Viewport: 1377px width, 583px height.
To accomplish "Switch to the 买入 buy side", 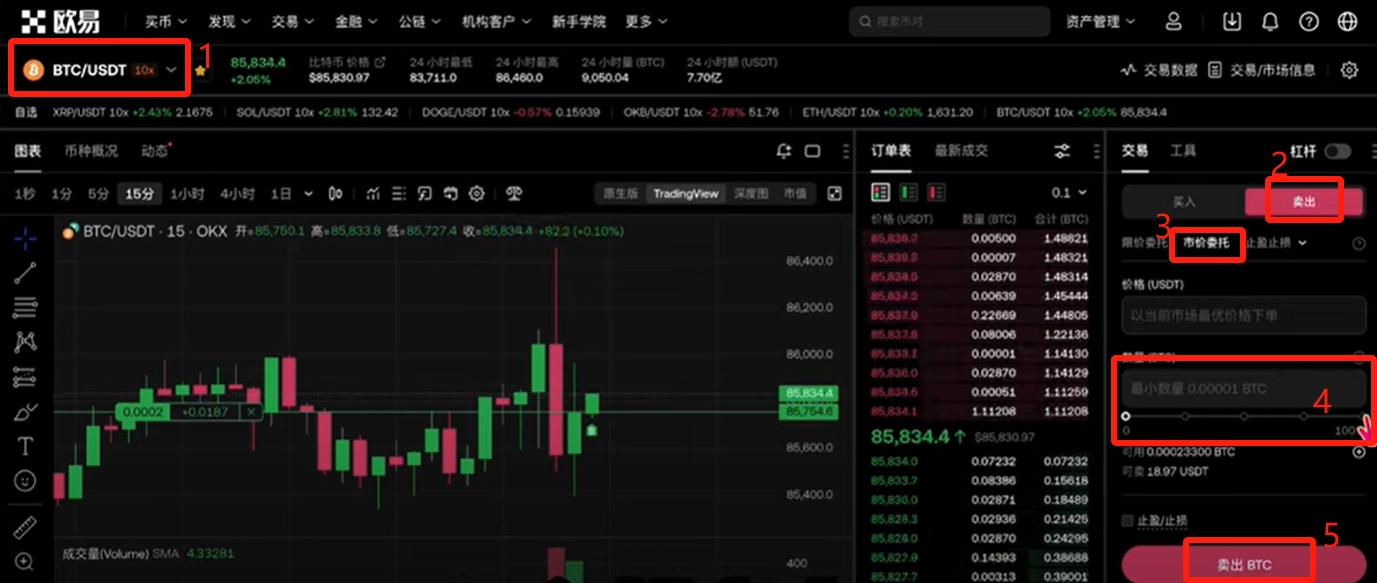I will click(x=1184, y=202).
